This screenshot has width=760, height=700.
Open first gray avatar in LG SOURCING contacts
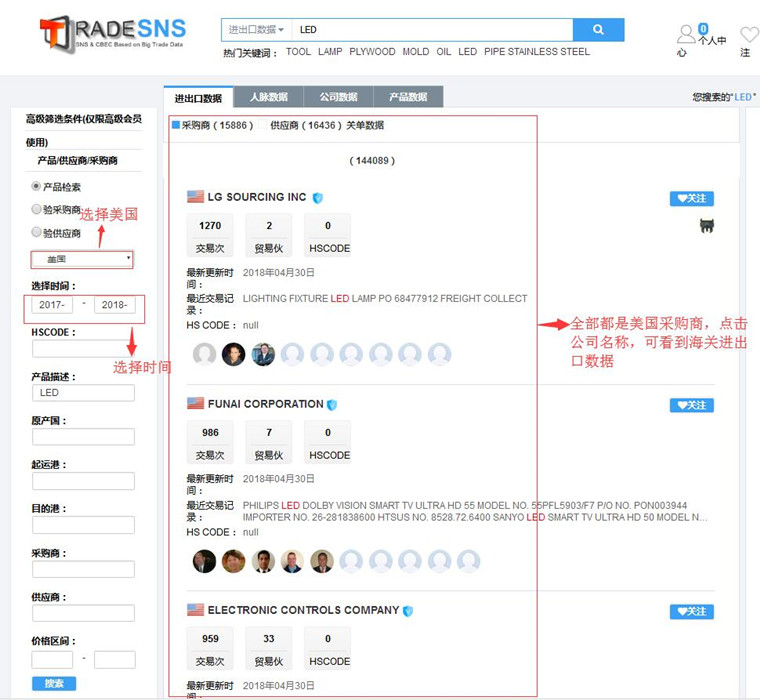point(205,354)
